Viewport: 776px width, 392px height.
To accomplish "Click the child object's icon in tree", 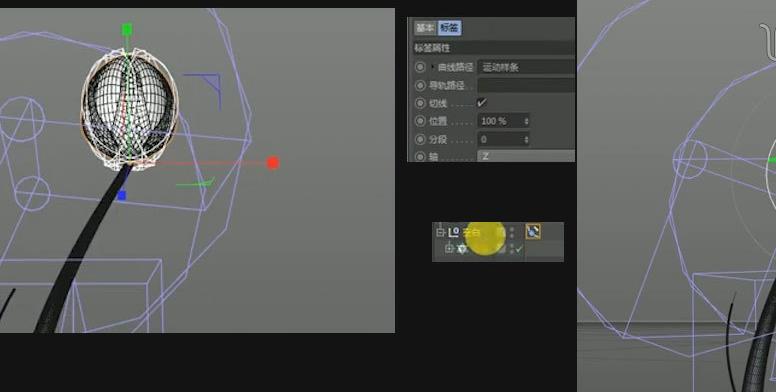I will [x=462, y=249].
